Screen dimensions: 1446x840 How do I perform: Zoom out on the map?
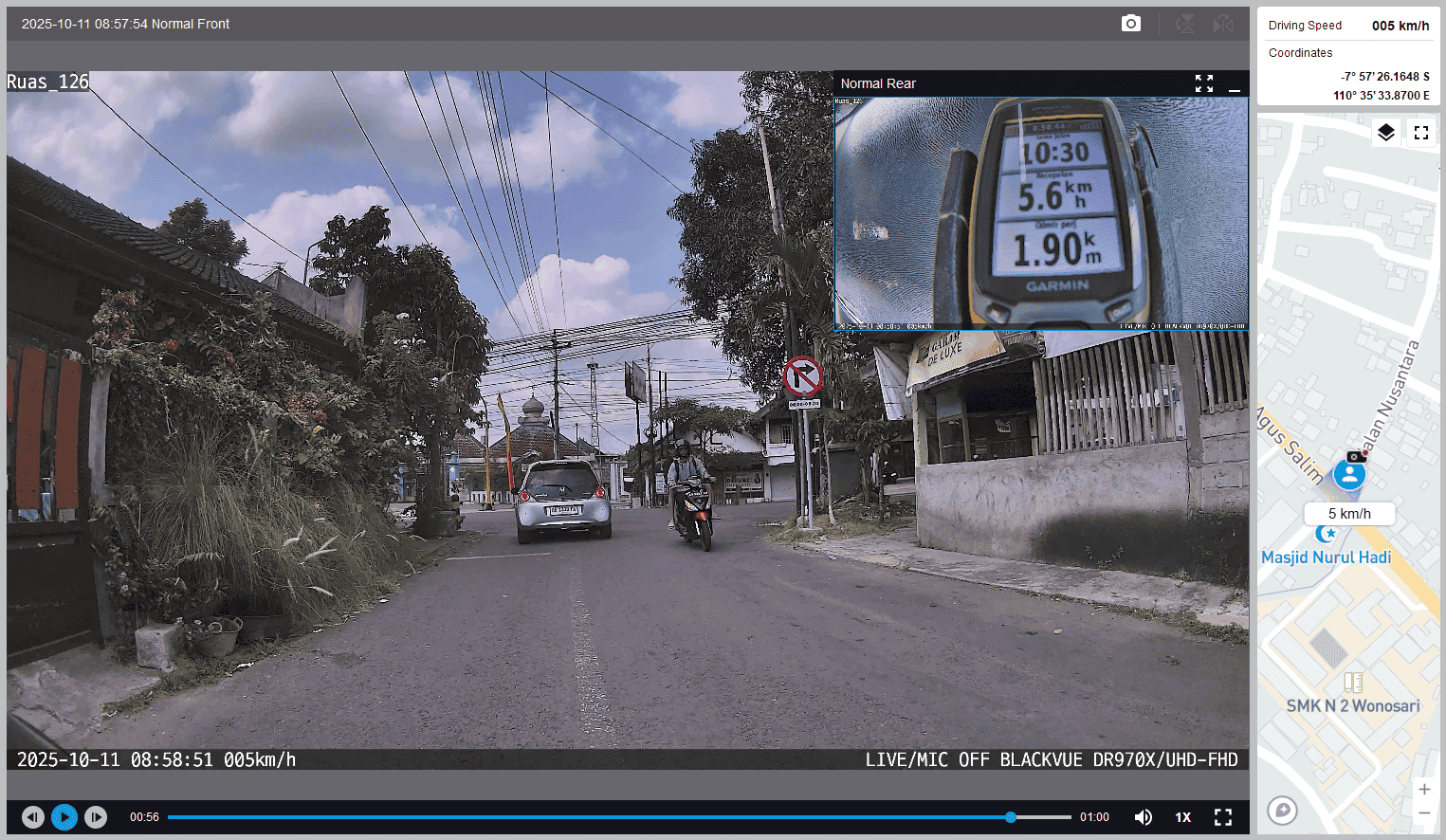tap(1423, 813)
